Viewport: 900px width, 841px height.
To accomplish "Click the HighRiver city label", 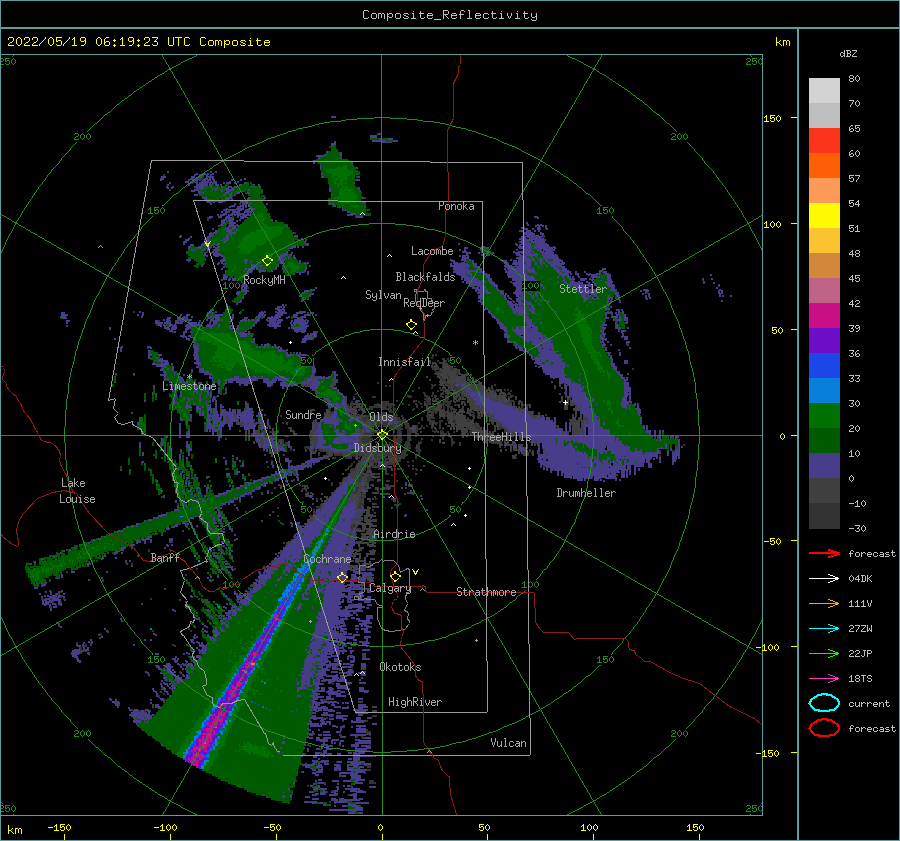I will click(x=415, y=702).
